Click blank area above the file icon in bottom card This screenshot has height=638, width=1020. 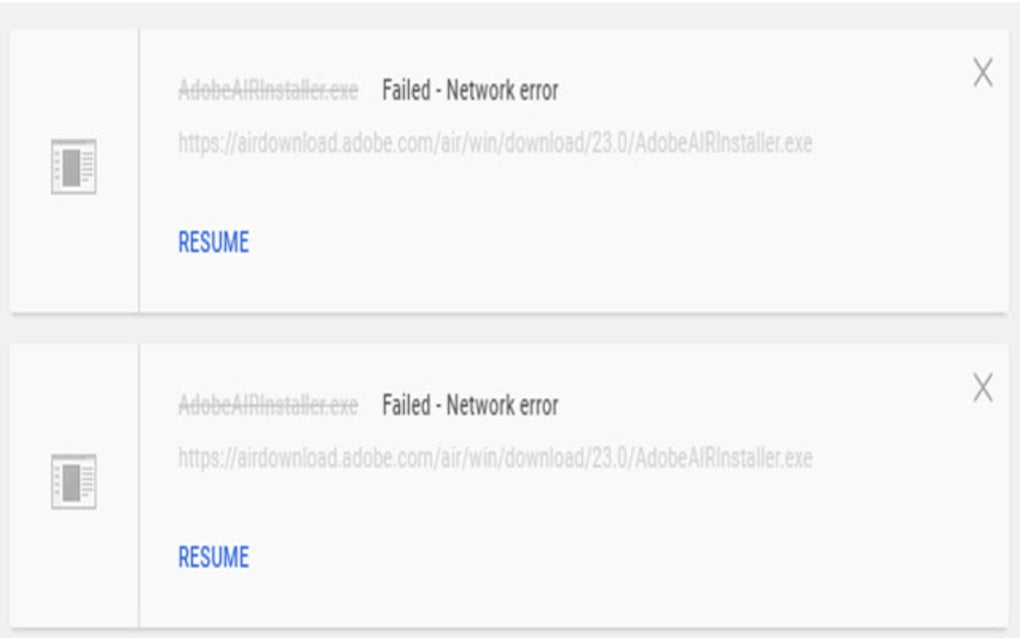pyautogui.click(x=74, y=398)
